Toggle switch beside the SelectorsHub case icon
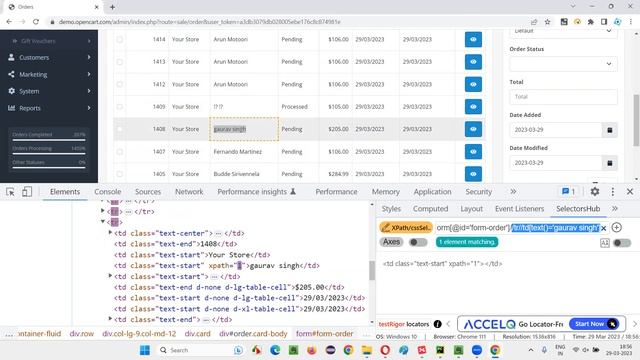640x360 pixels. [622, 243]
